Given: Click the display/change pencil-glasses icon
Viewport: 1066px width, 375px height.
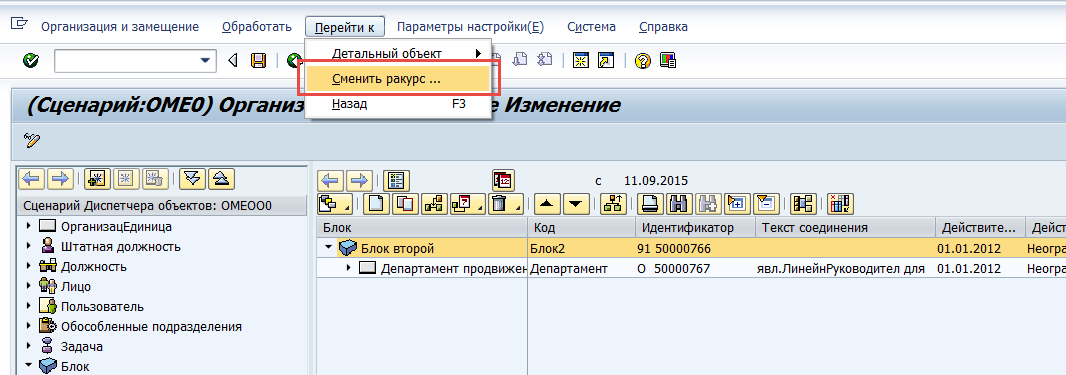Looking at the screenshot, I should 33,141.
